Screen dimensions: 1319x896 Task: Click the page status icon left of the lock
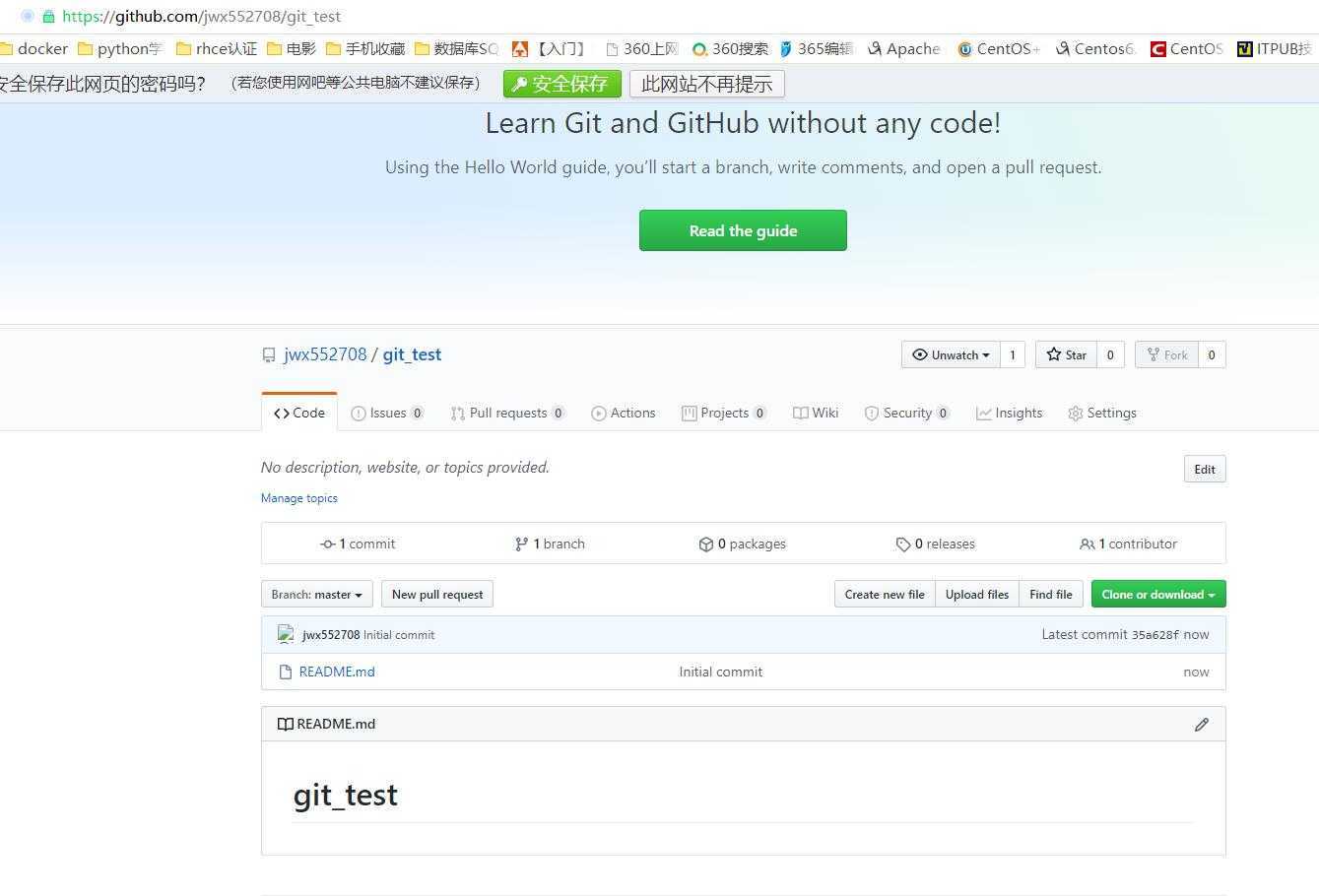tap(28, 17)
